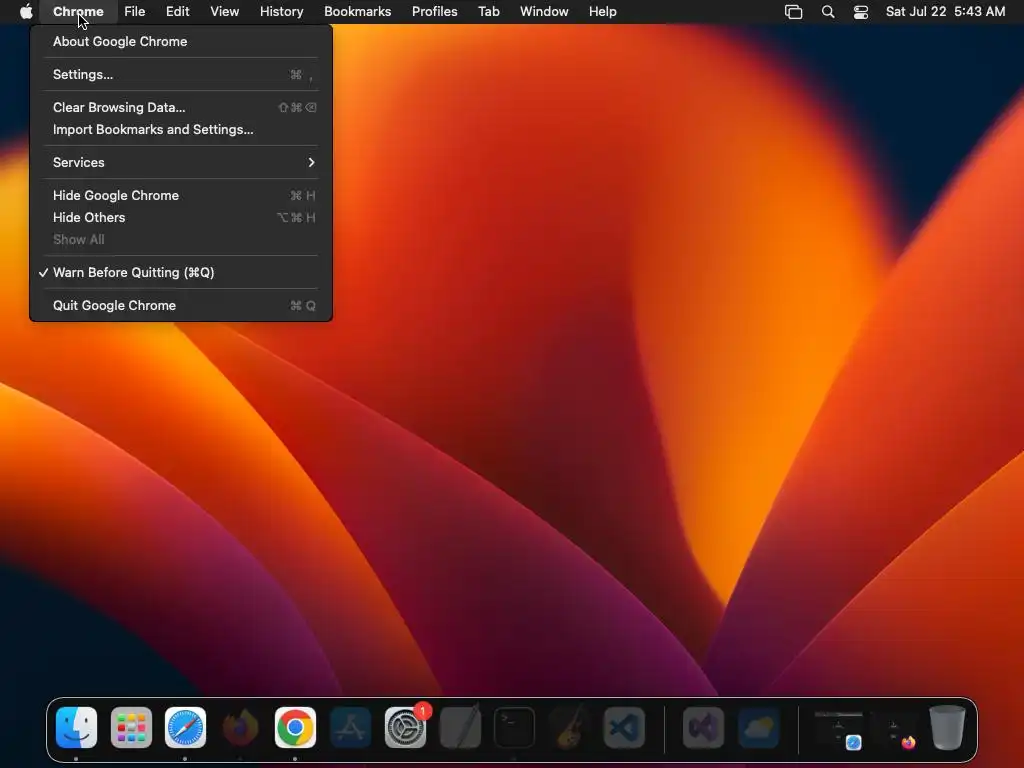Click the date and time in menu bar
The image size is (1024, 768).
(945, 12)
